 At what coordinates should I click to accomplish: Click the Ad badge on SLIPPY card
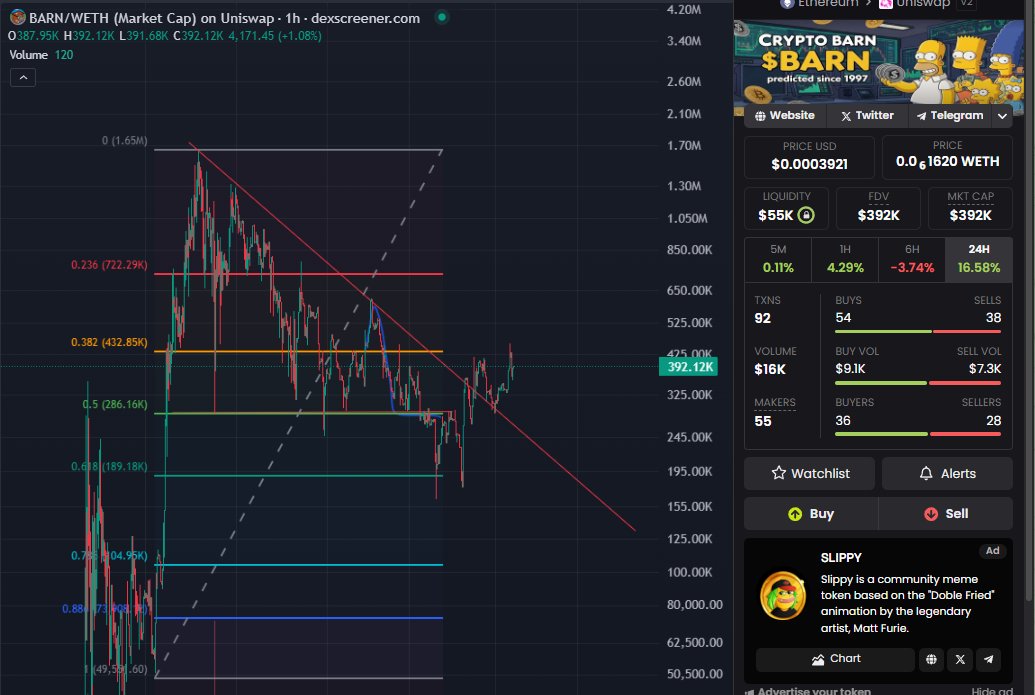click(x=992, y=550)
